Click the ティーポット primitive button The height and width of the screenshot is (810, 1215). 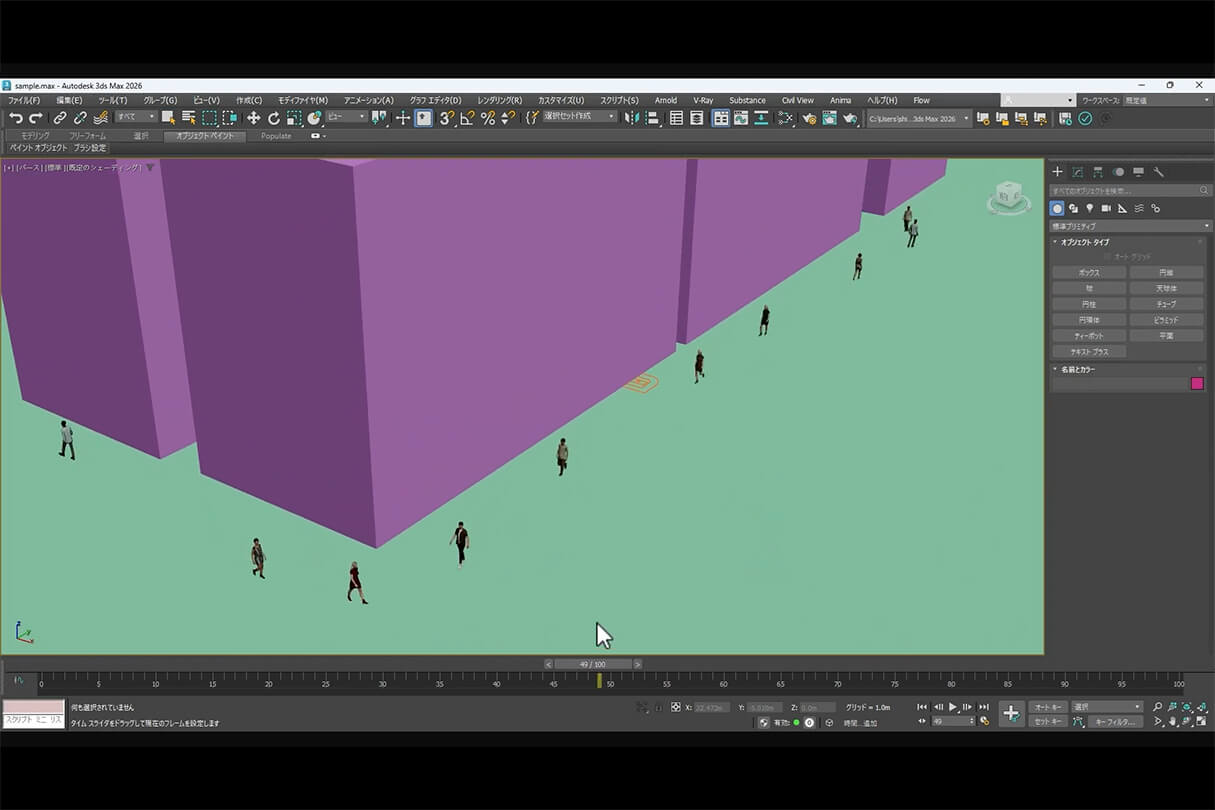pos(1088,336)
